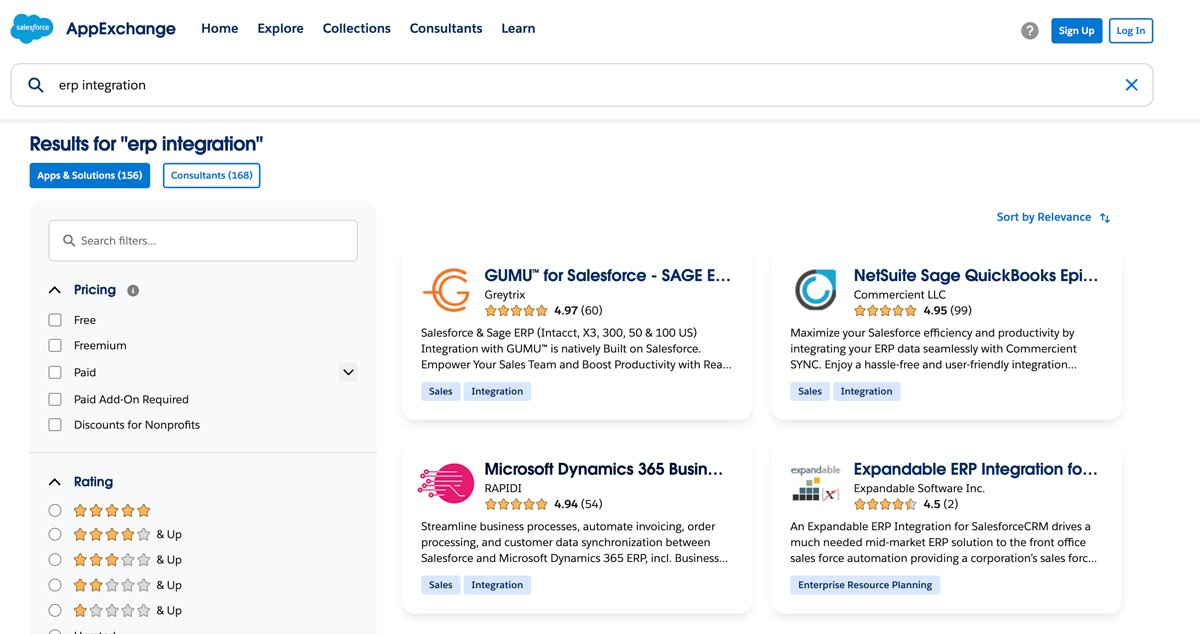This screenshot has width=1200, height=634.
Task: Check the Freemium filter option
Action: click(55, 346)
